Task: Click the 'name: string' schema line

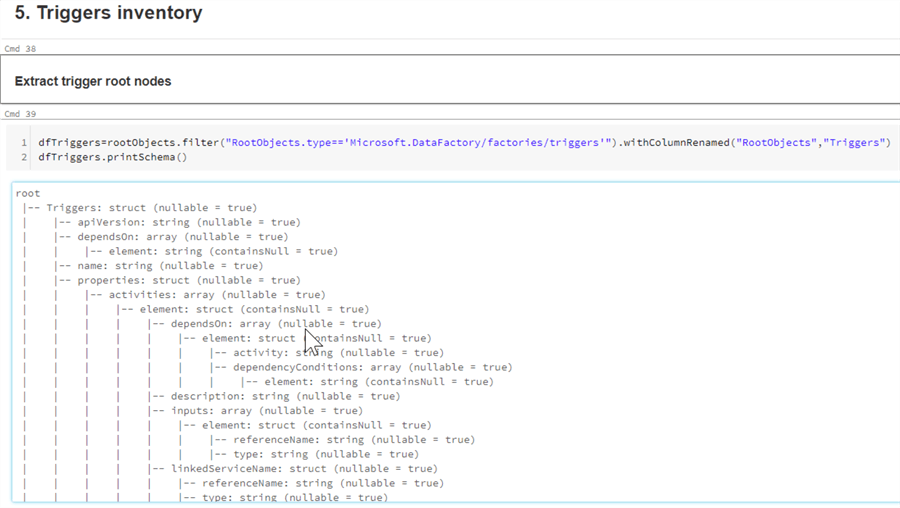Action: [170, 266]
